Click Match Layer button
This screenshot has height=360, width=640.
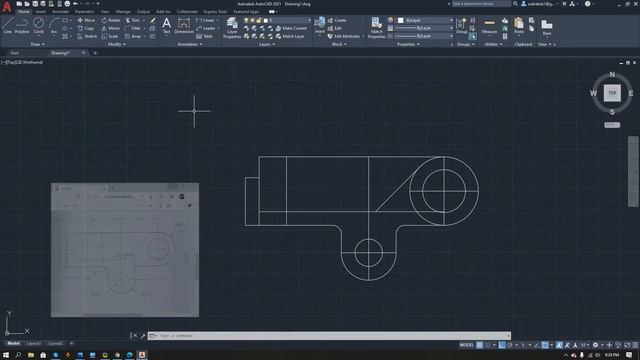(290, 36)
